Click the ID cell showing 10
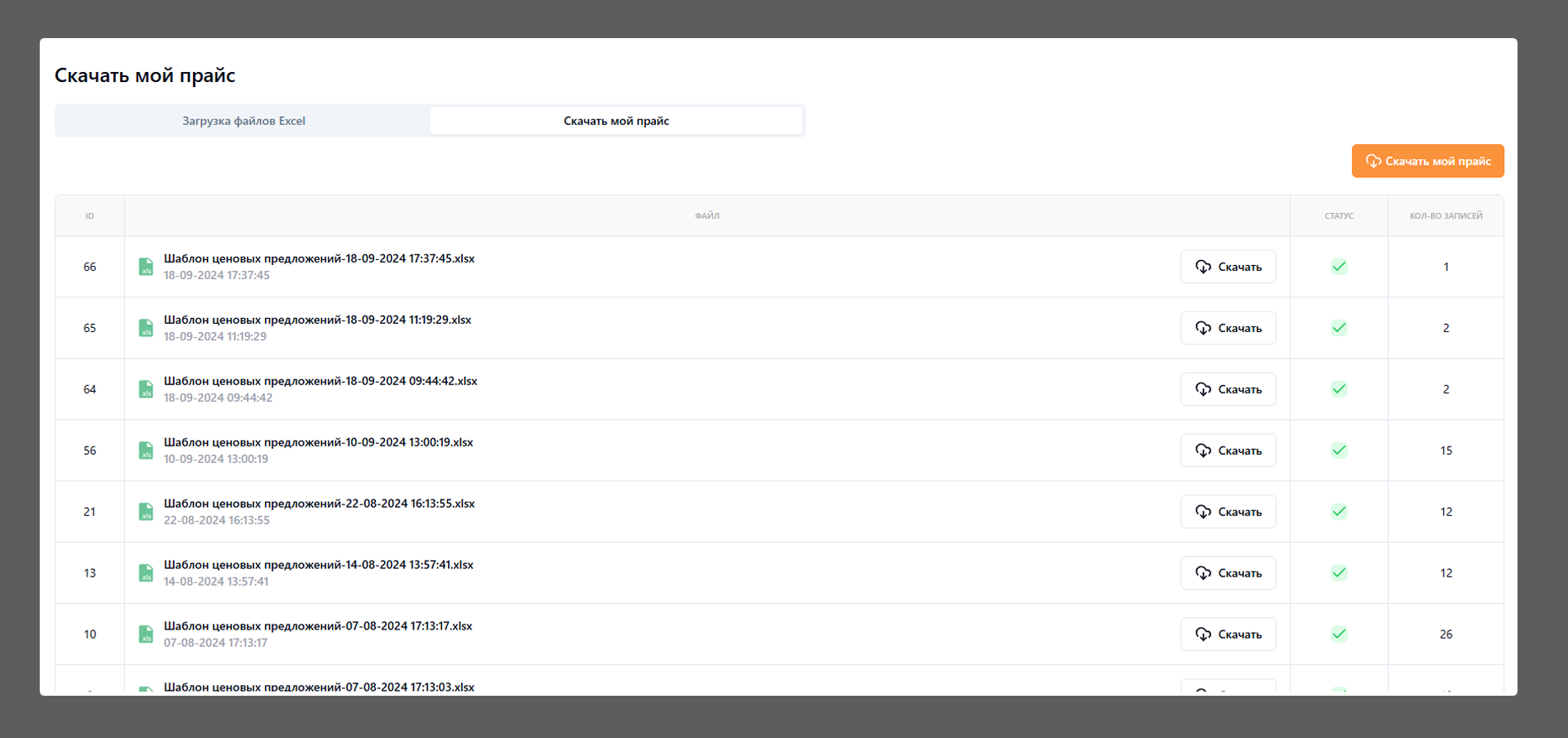1568x738 pixels. coord(89,634)
